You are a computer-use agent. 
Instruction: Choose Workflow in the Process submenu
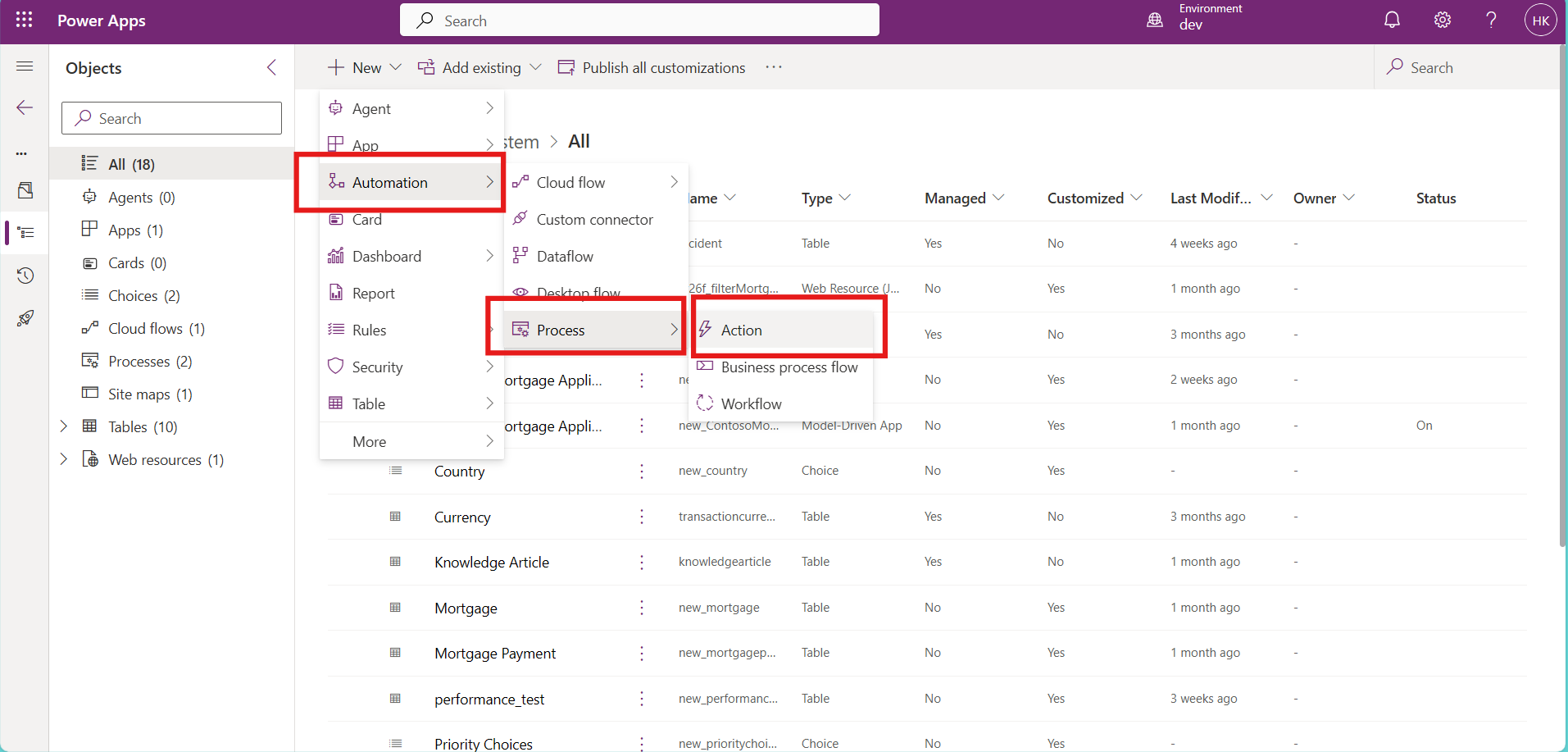(751, 404)
